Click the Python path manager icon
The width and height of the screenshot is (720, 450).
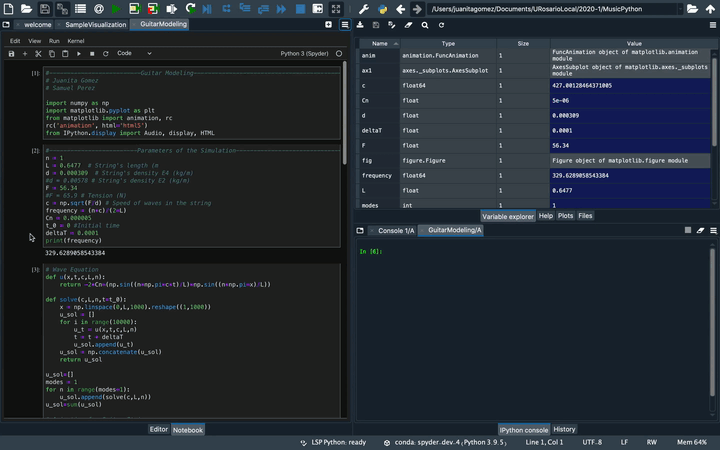(381, 9)
